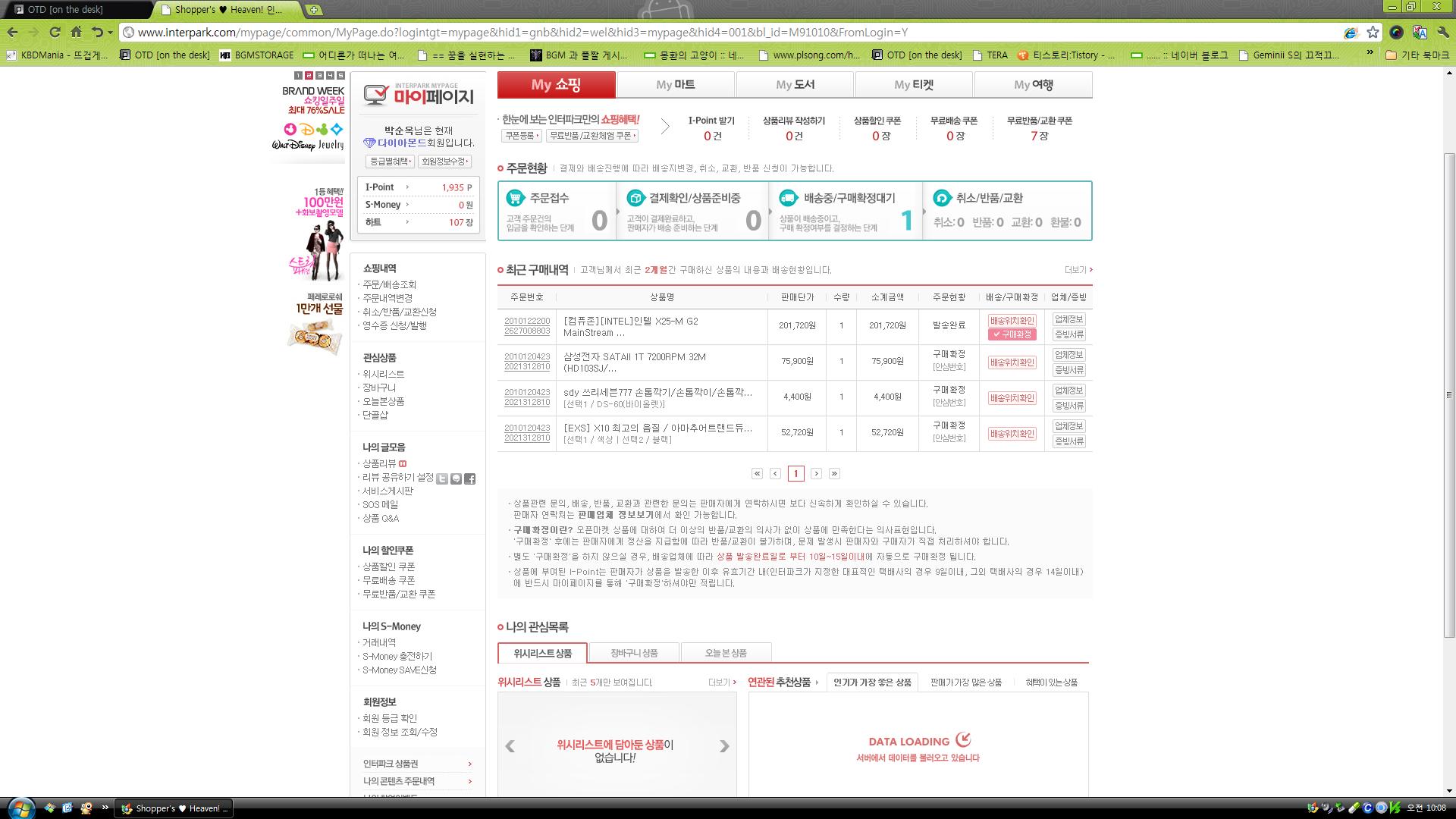Image resolution: width=1456 pixels, height=819 pixels.
Task: Switch to the 장바구니 상품 tab
Action: 634,653
